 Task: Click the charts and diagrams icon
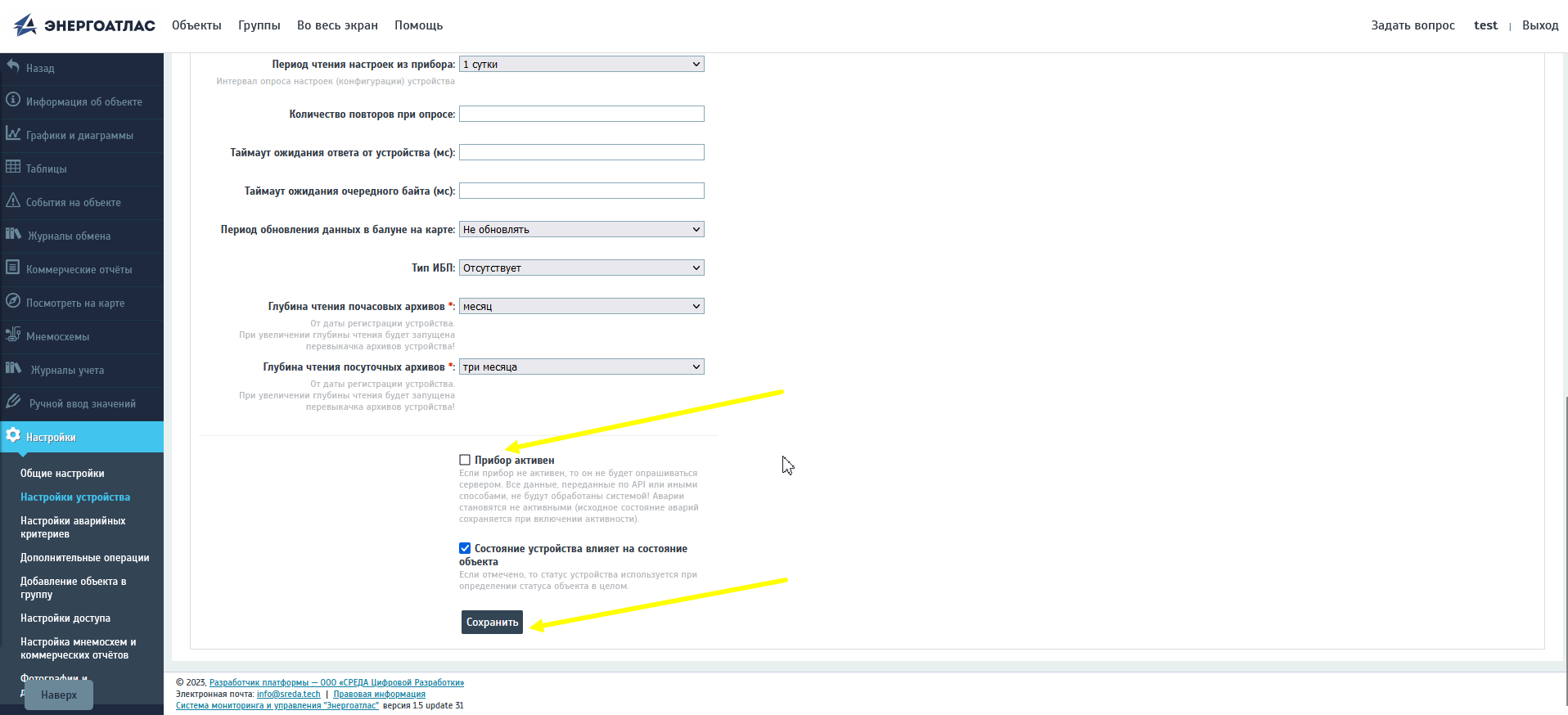point(13,133)
